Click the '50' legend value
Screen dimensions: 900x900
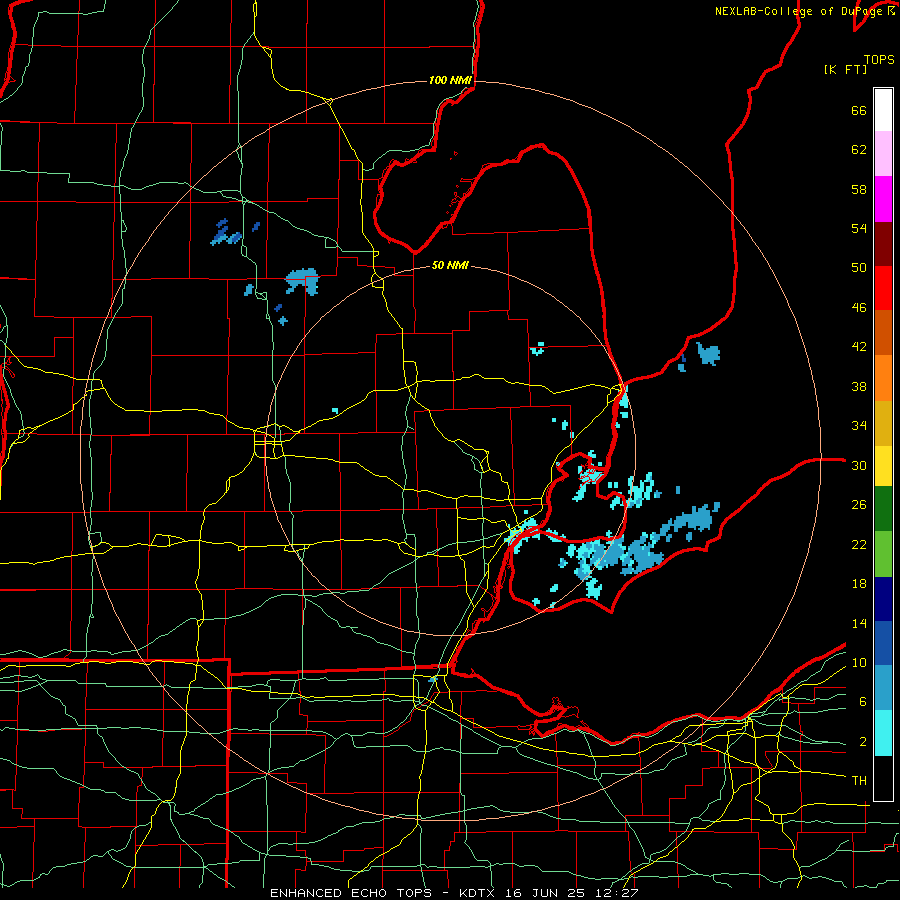click(x=859, y=268)
